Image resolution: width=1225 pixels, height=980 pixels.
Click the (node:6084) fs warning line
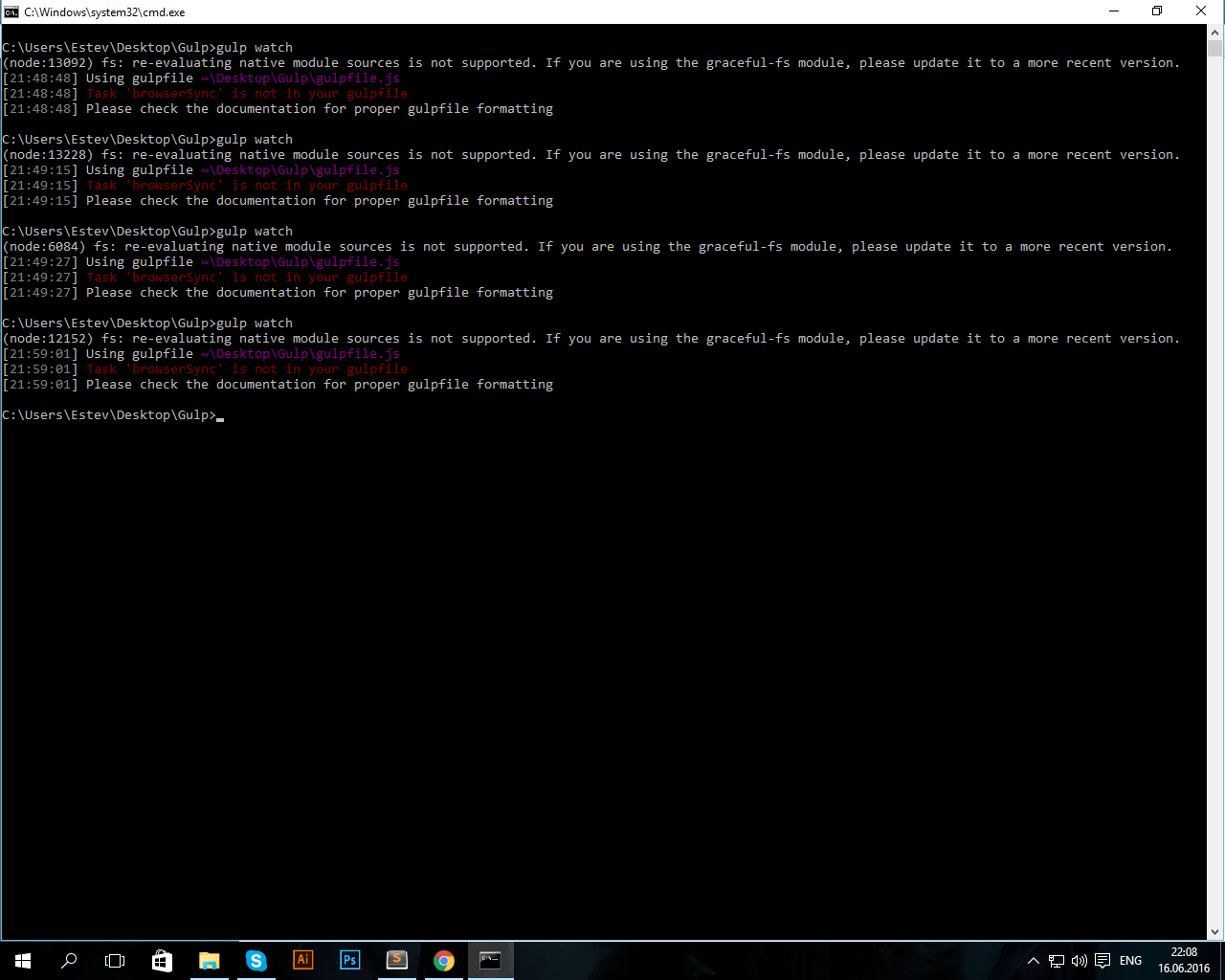pos(588,247)
